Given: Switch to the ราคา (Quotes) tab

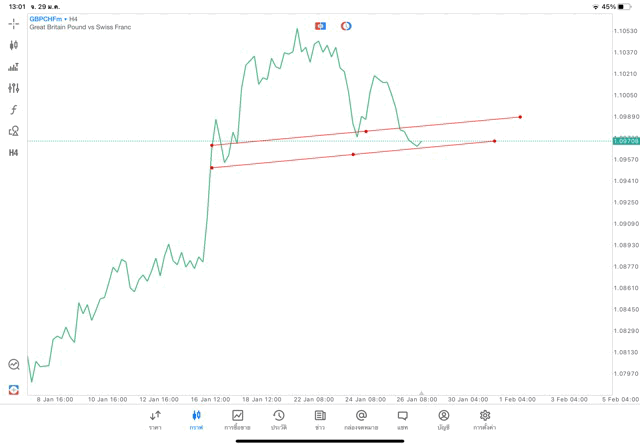Looking at the screenshot, I should click(x=155, y=420).
